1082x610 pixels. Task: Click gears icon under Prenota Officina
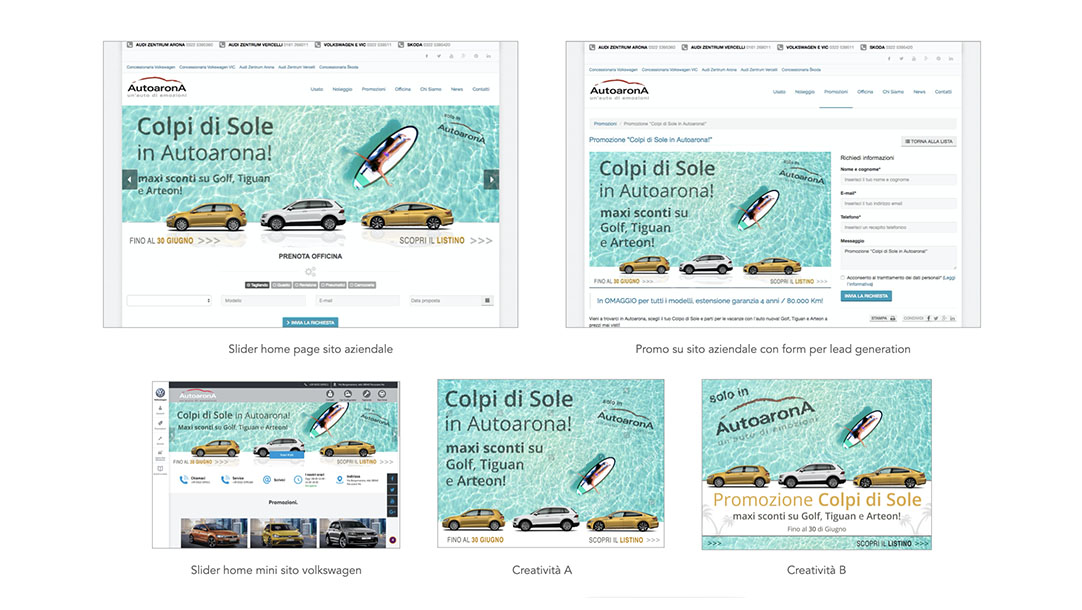pos(311,272)
